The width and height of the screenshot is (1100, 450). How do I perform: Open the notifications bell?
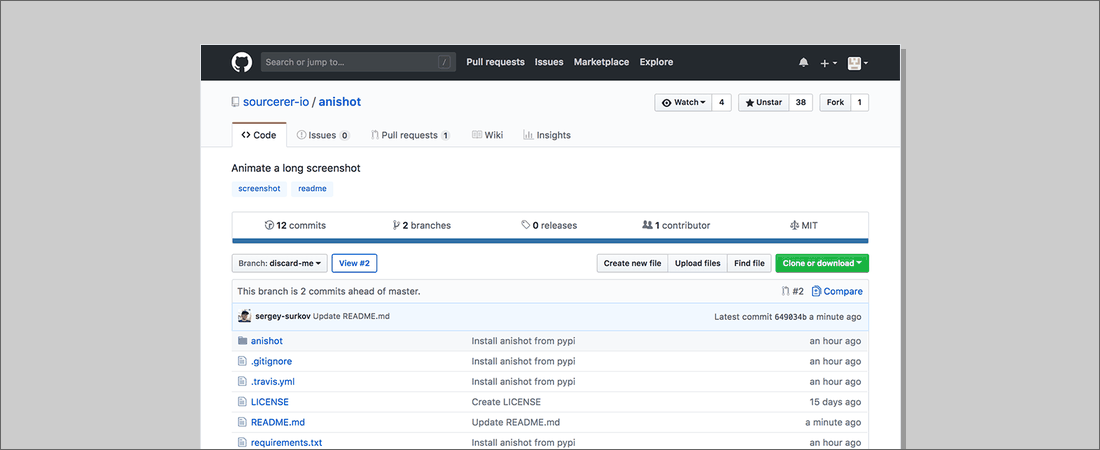[x=803, y=62]
